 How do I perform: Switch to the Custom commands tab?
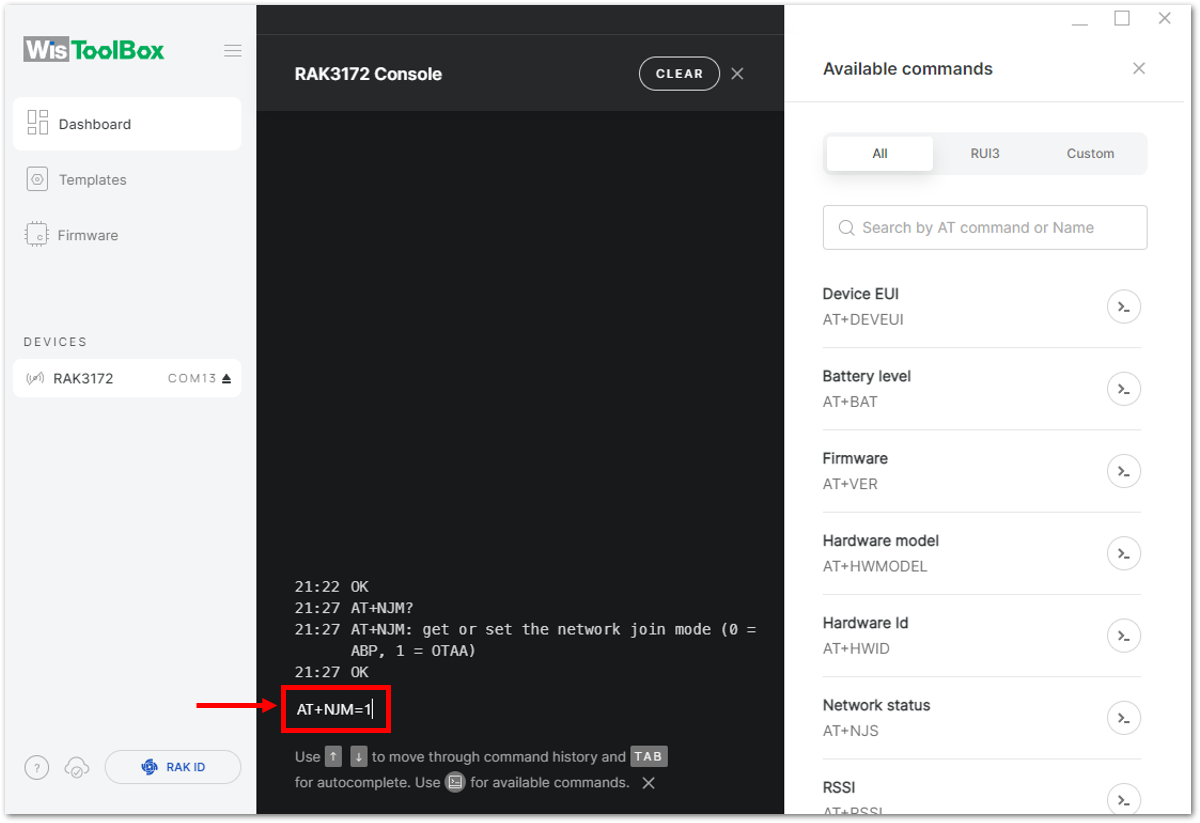point(1090,154)
